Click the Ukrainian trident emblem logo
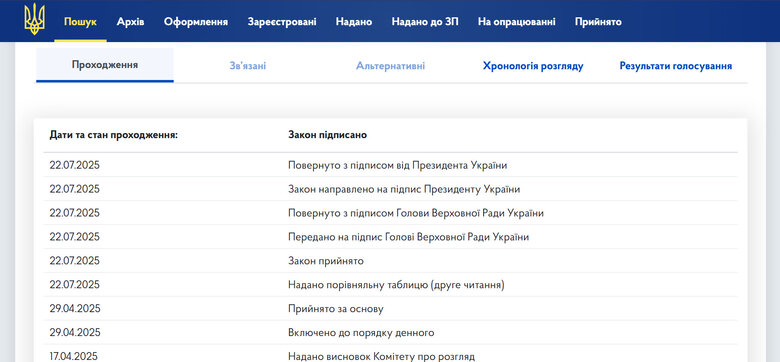 (x=34, y=19)
